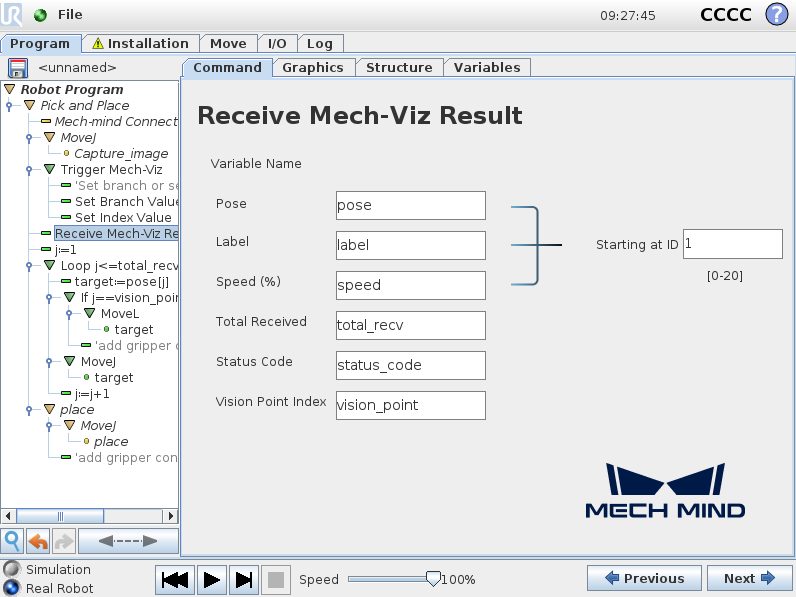
Task: Collapse the place folder node
Action: pyautogui.click(x=49, y=410)
